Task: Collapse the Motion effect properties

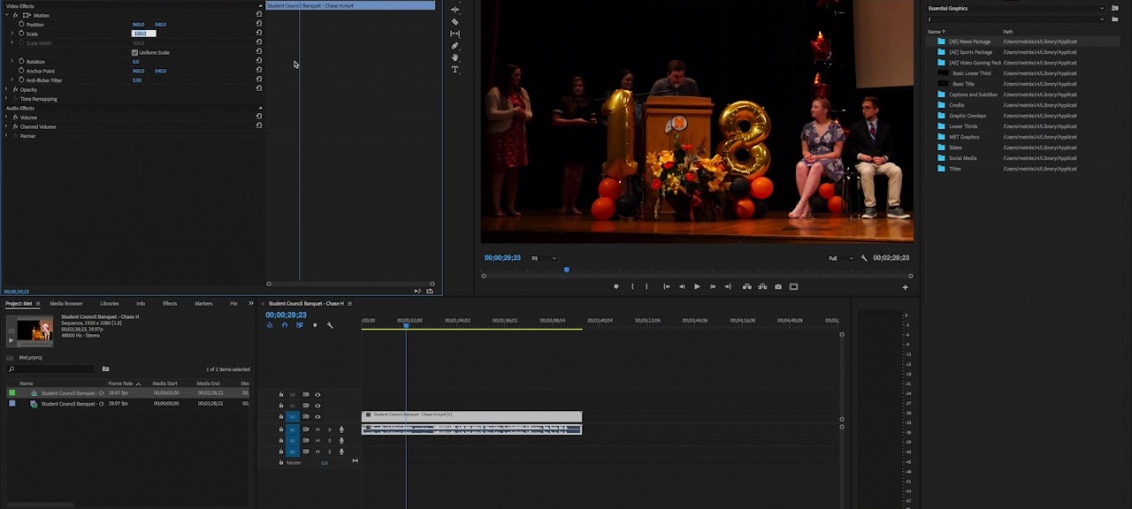Action: pyautogui.click(x=6, y=15)
